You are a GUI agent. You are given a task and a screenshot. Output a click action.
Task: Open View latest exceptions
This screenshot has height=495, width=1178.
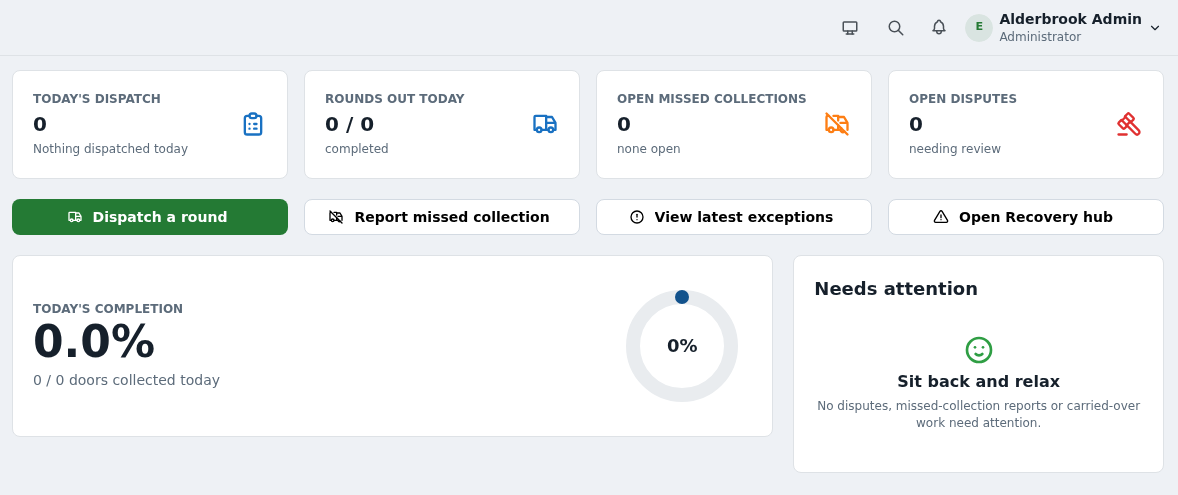[734, 217]
